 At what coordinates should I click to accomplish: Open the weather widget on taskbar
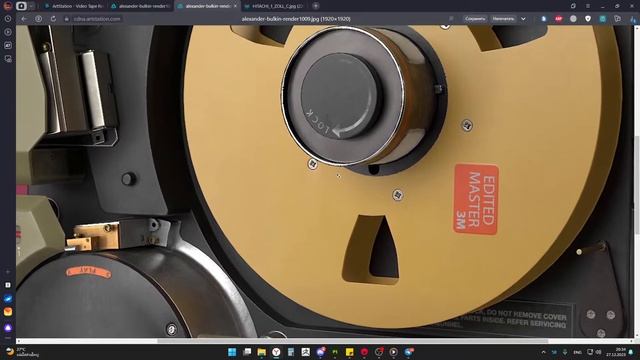click(22, 352)
